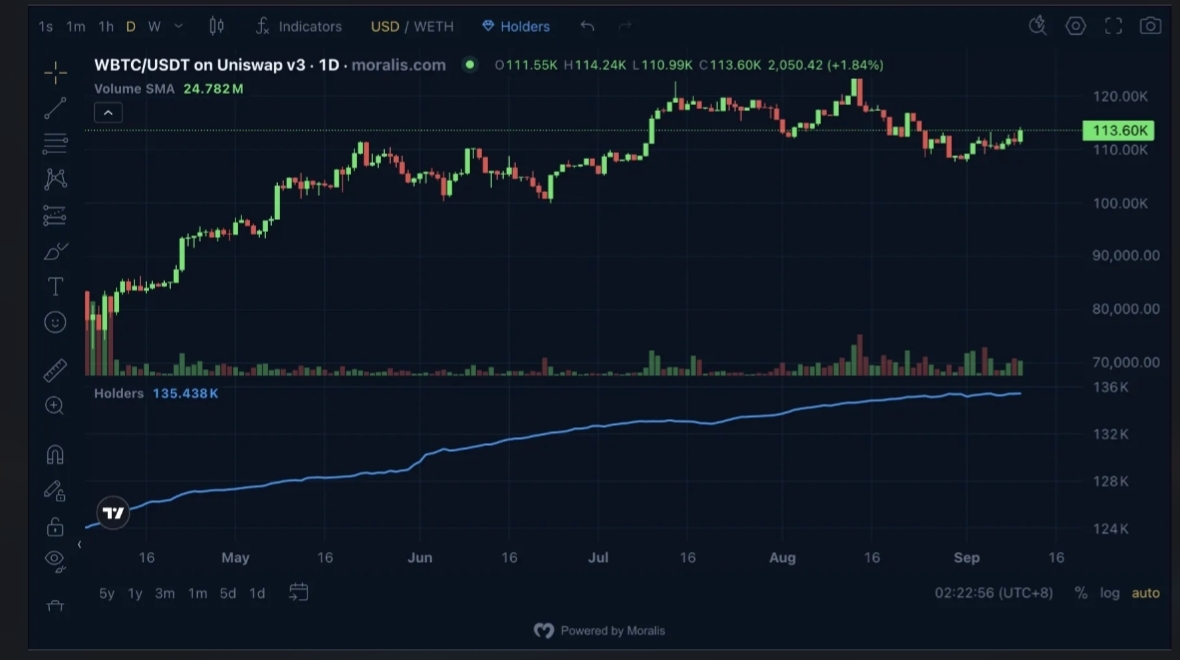Lock all drawing tools
This screenshot has height=660, width=1180.
point(55,526)
